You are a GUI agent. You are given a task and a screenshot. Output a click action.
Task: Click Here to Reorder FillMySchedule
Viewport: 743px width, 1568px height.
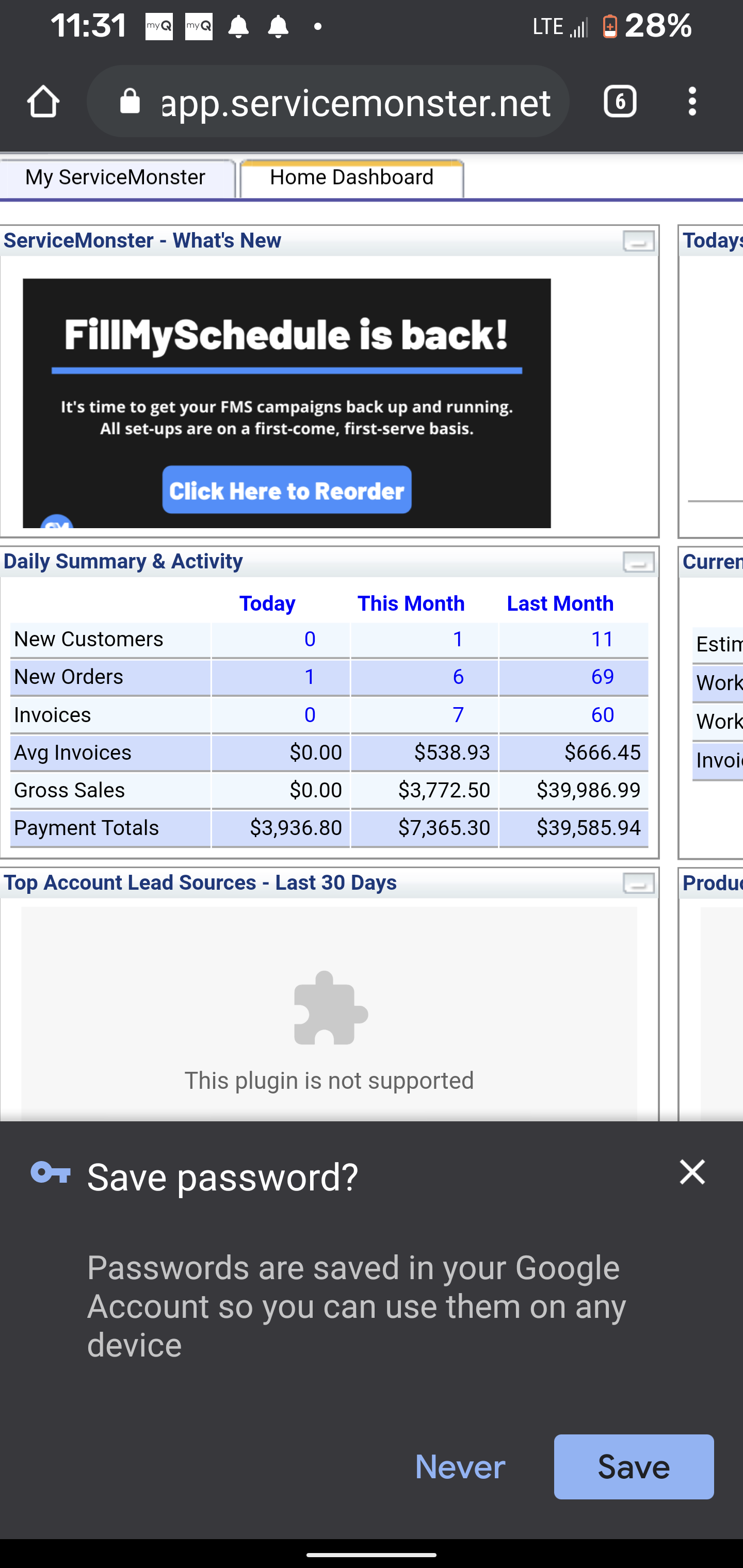click(287, 491)
